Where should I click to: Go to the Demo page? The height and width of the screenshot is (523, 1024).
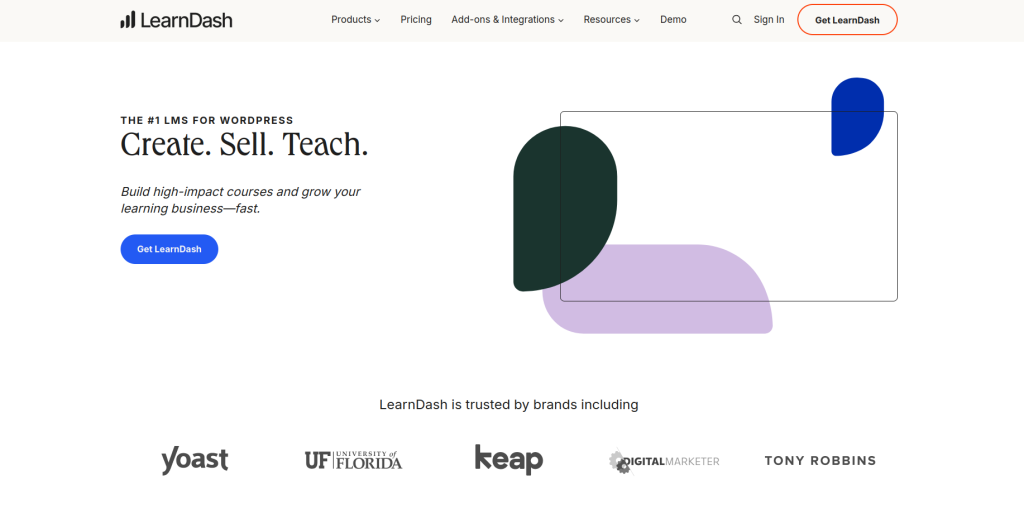click(673, 20)
